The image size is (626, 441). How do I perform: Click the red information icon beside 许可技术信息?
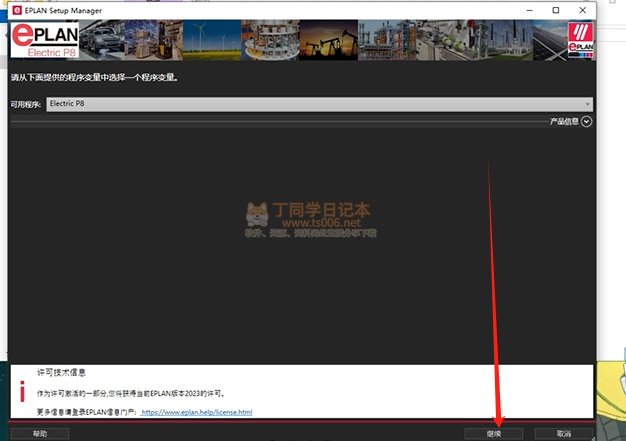coord(22,391)
